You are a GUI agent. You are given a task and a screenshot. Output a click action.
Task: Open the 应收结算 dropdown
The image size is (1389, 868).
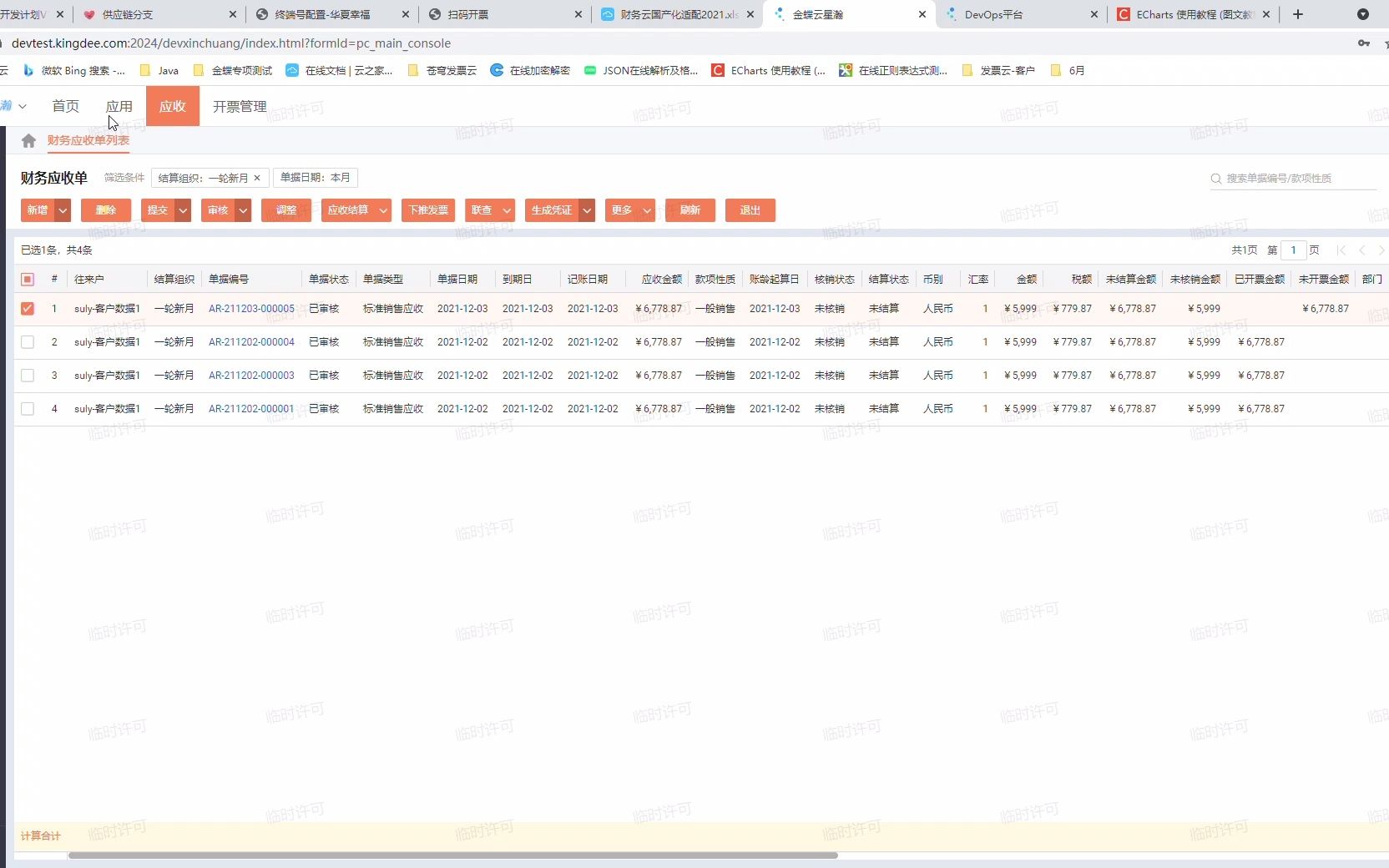click(356, 210)
